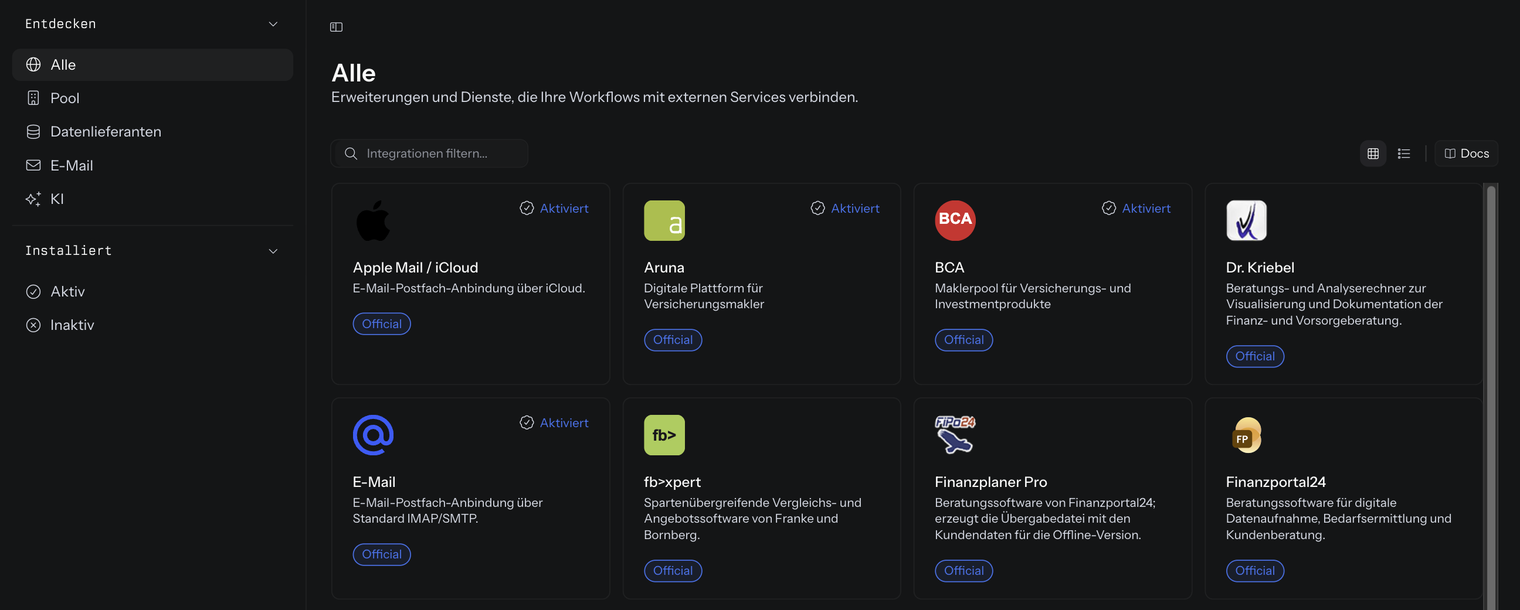Click the fb> logo on fb>xpert card

point(664,435)
